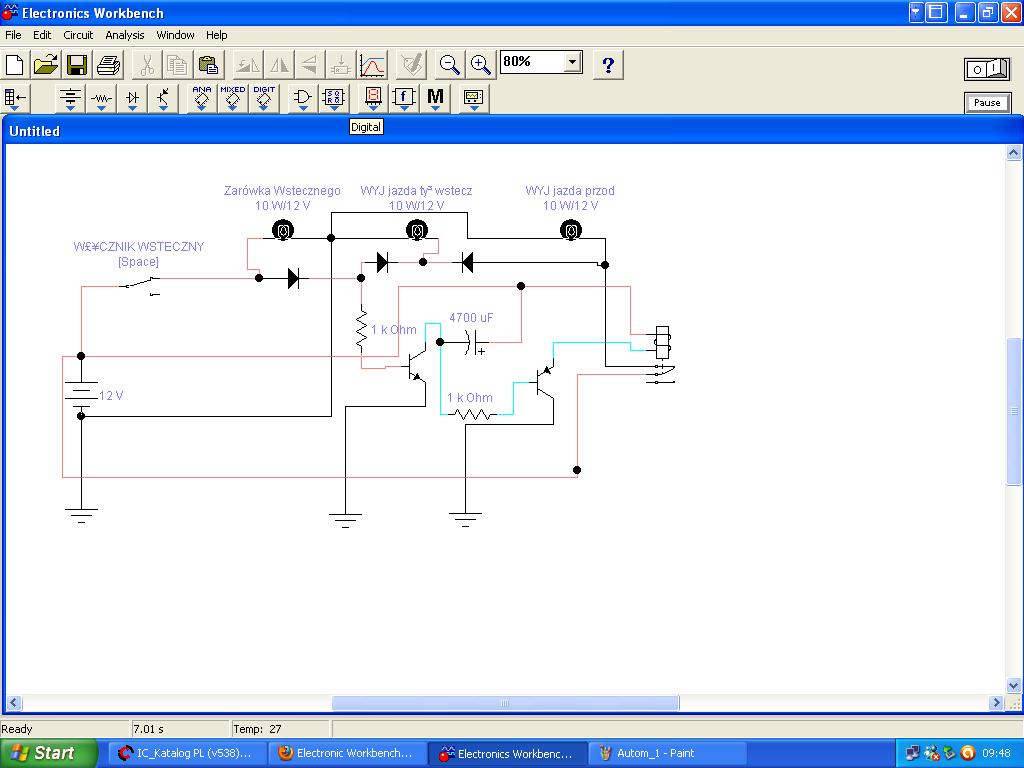This screenshot has height=768, width=1024.
Task: Open the Indicators parts bin
Action: click(373, 98)
